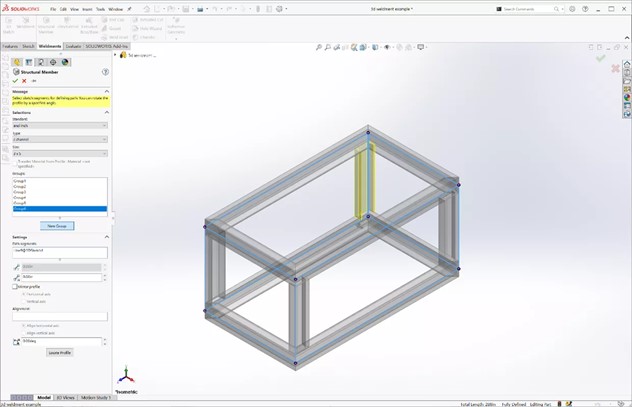Open SOLIDWORKS Resources home icon in task pane

(x=627, y=64)
